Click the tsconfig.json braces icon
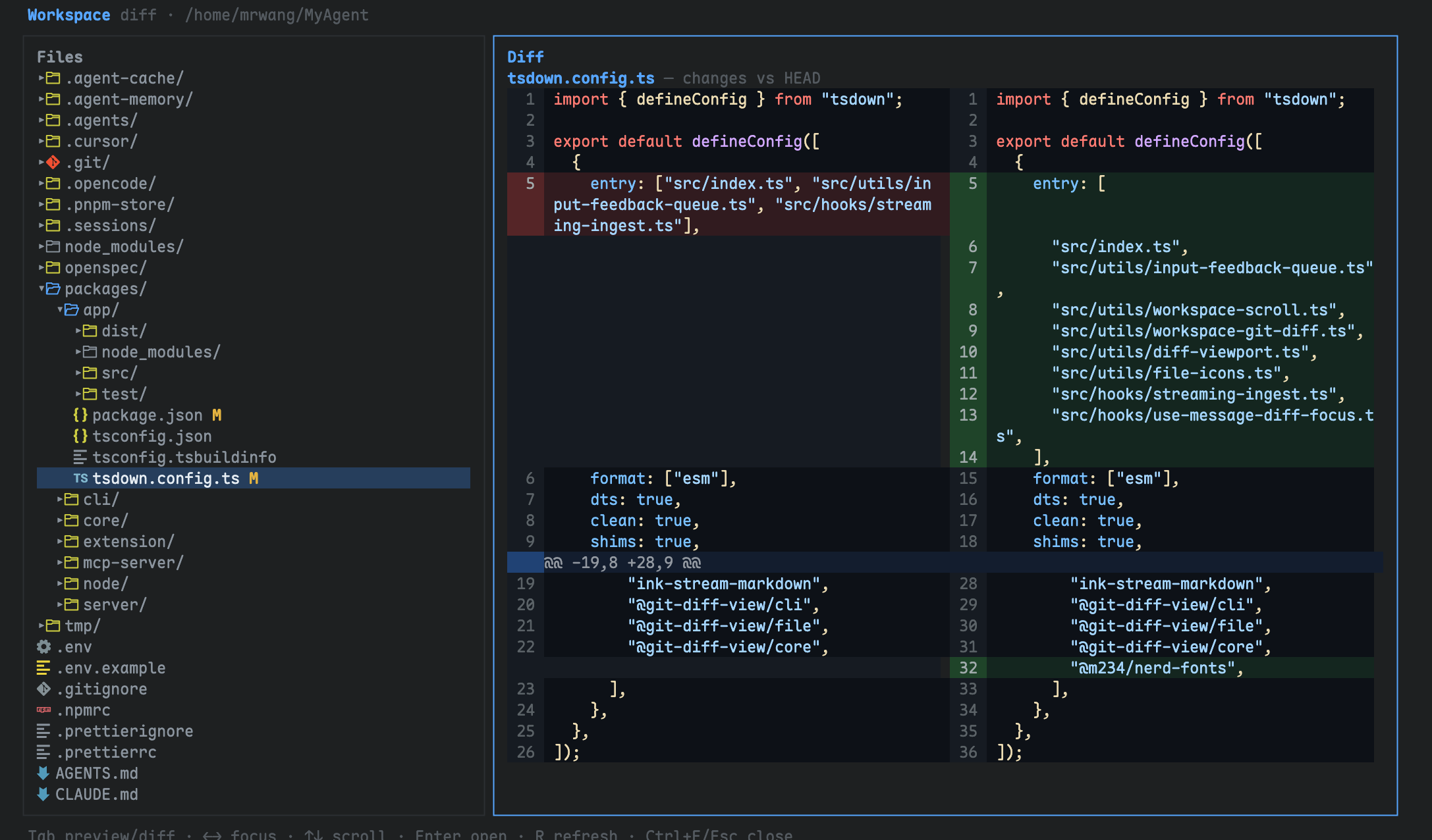Image resolution: width=1432 pixels, height=840 pixels. point(80,436)
